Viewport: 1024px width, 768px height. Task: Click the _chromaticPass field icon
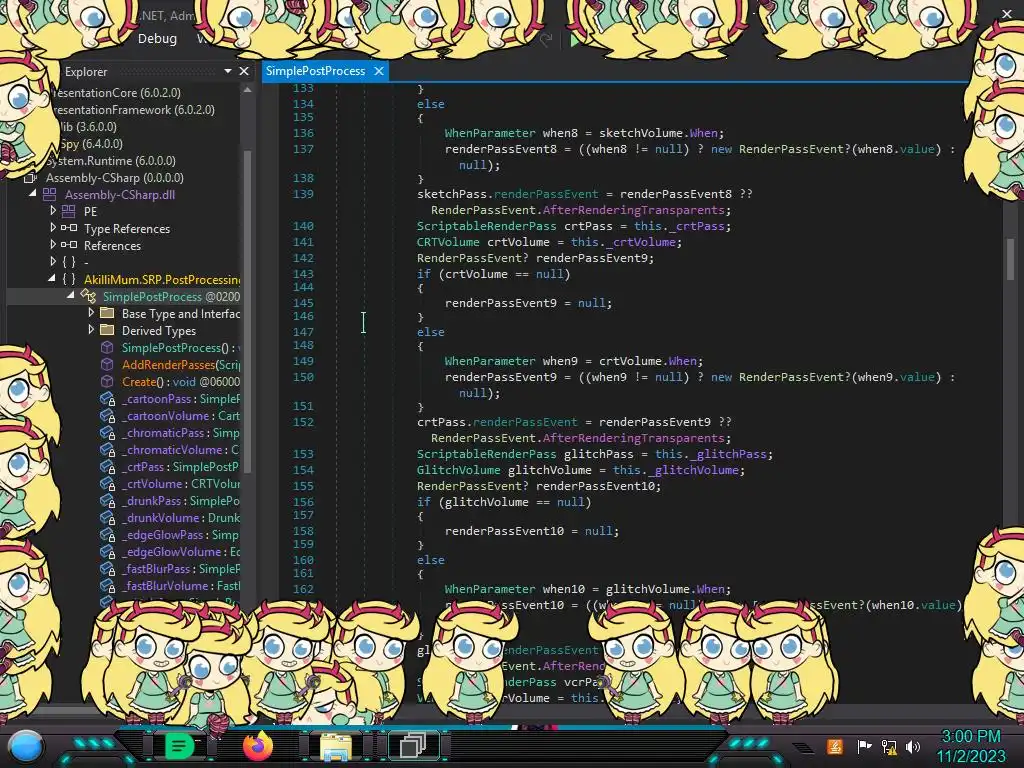107,432
